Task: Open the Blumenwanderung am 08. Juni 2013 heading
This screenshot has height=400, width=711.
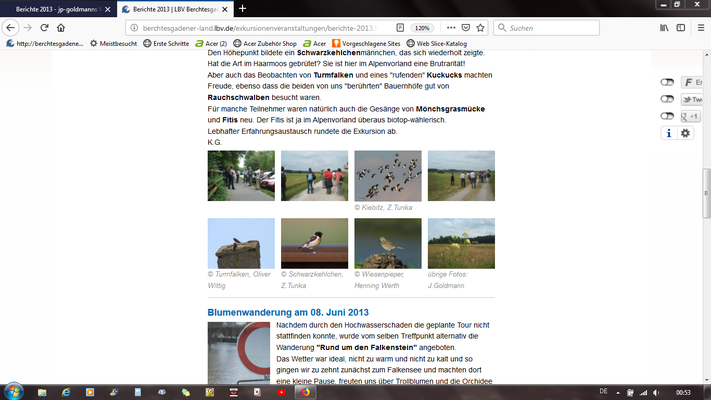Action: click(288, 312)
